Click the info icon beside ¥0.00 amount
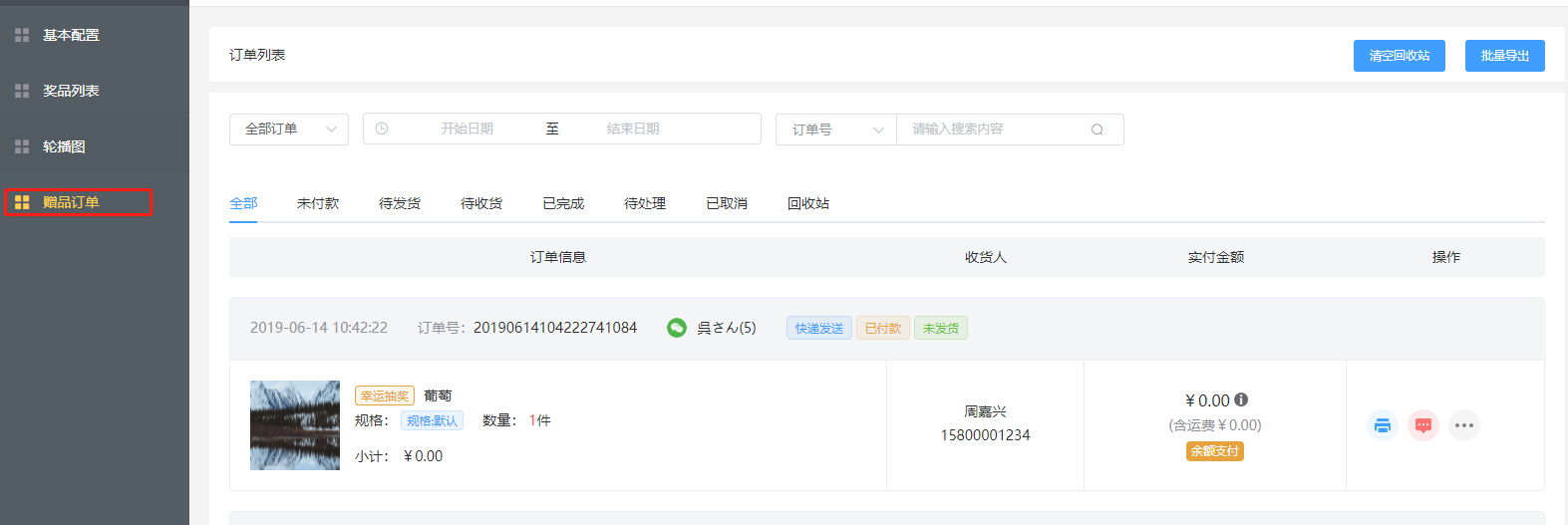 (x=1241, y=399)
